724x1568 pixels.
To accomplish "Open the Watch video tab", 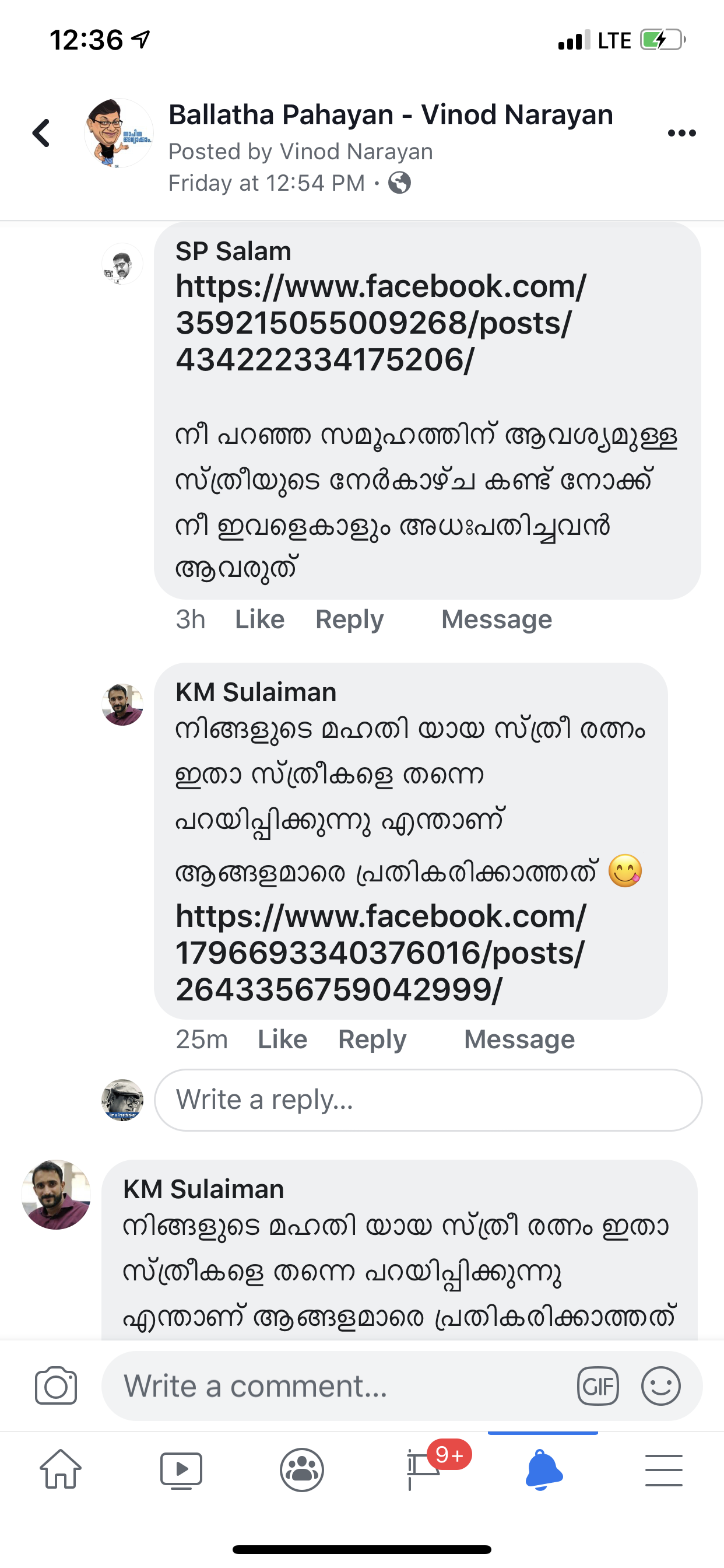I will [x=181, y=1469].
